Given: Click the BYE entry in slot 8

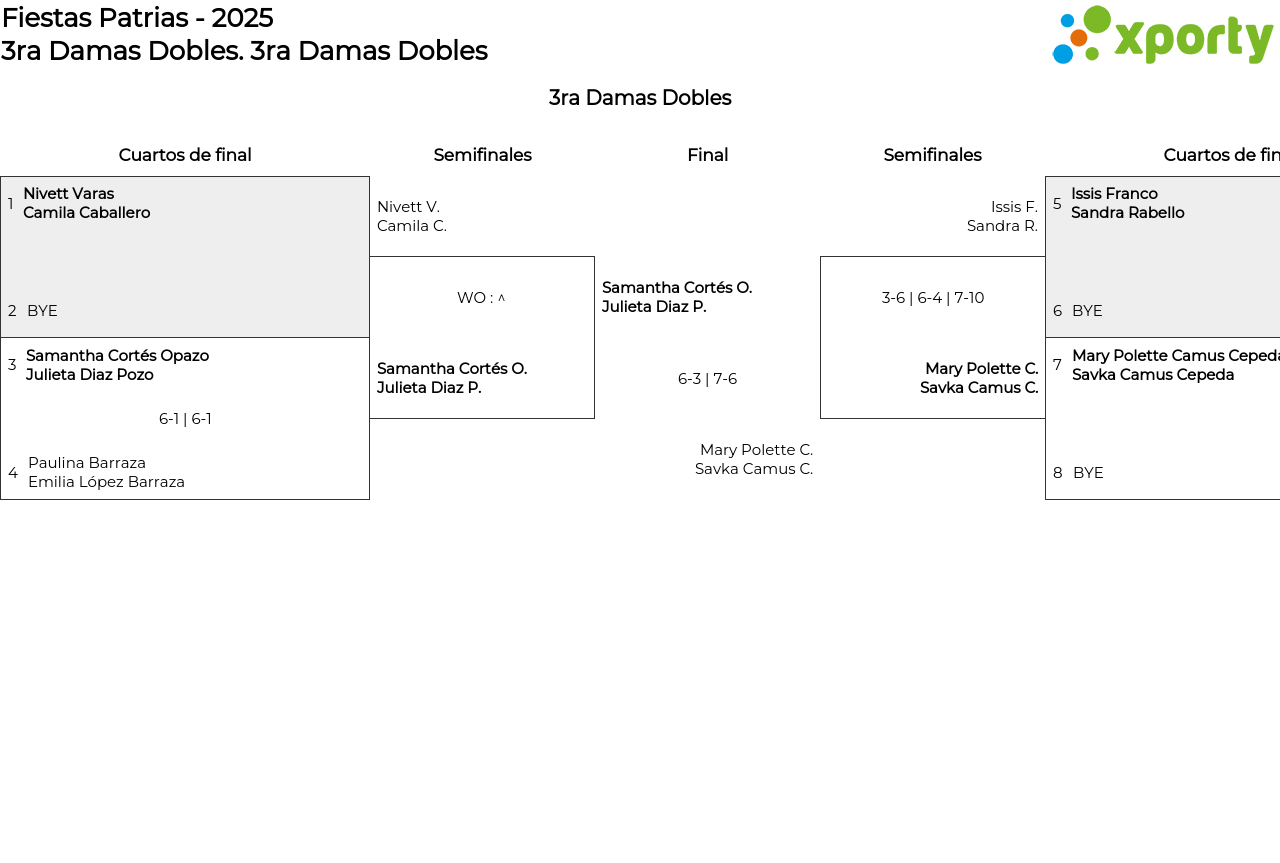Looking at the screenshot, I should 1088,473.
